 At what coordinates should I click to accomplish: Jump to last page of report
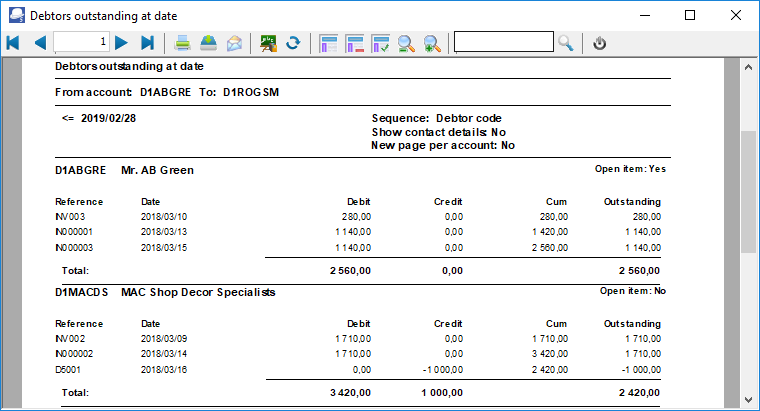click(x=147, y=43)
